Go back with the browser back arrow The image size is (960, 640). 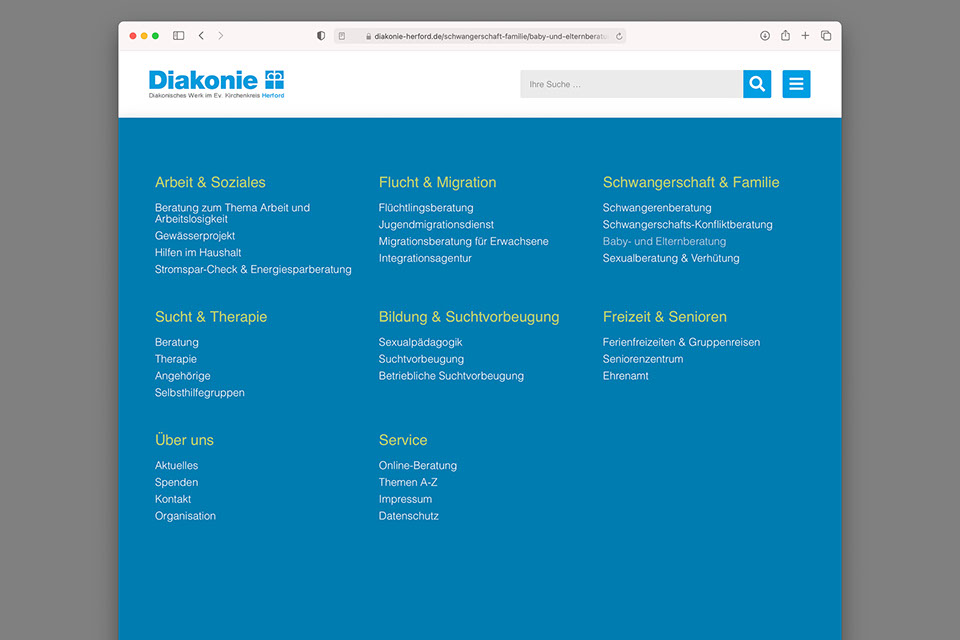(201, 36)
